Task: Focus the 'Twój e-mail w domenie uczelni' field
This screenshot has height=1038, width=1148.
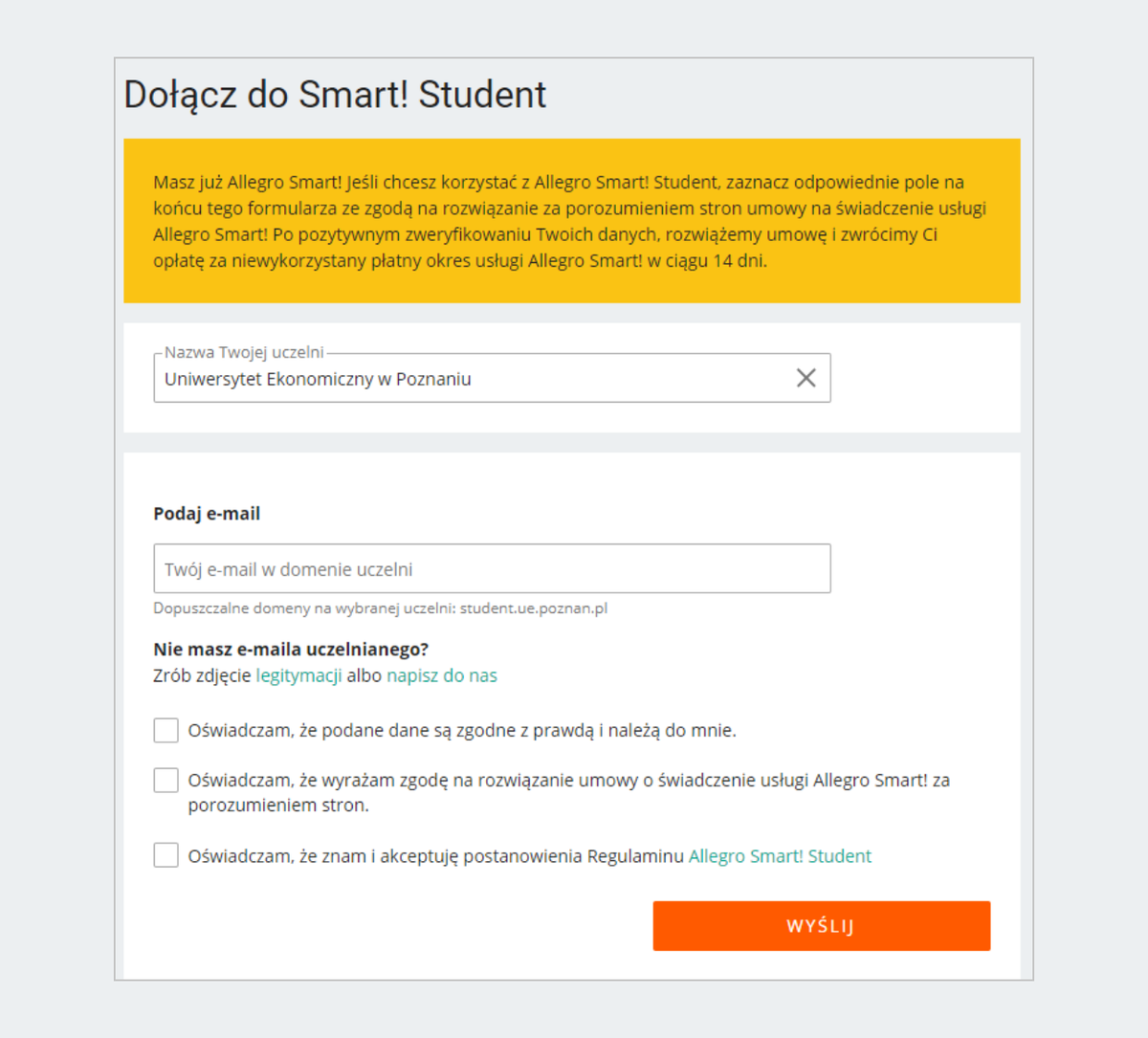Action: click(492, 569)
